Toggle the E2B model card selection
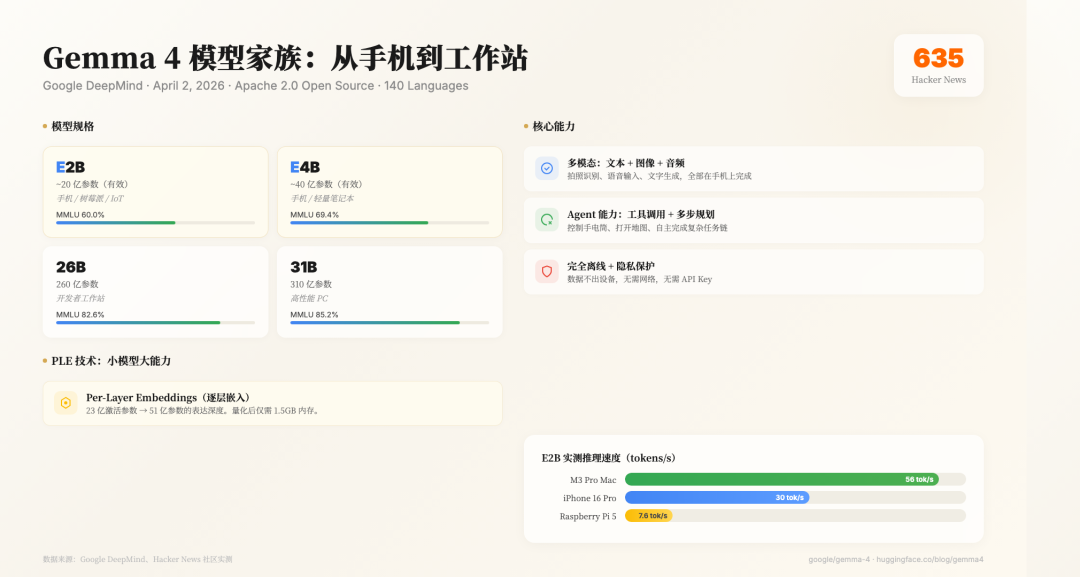The width and height of the screenshot is (1080, 577). 155,191
